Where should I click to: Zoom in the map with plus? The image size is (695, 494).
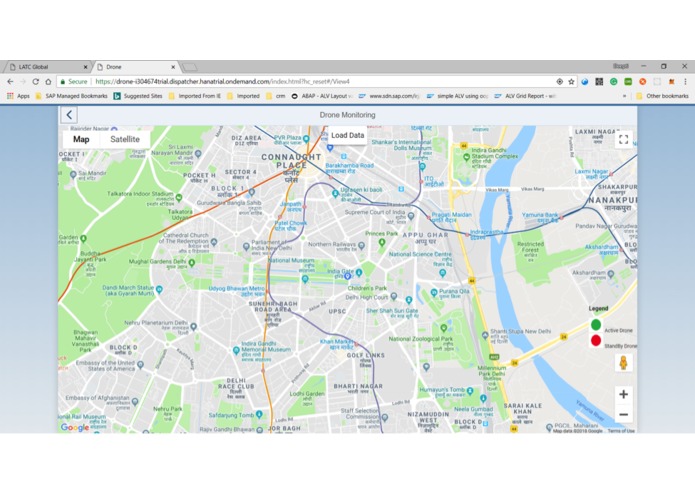623,394
